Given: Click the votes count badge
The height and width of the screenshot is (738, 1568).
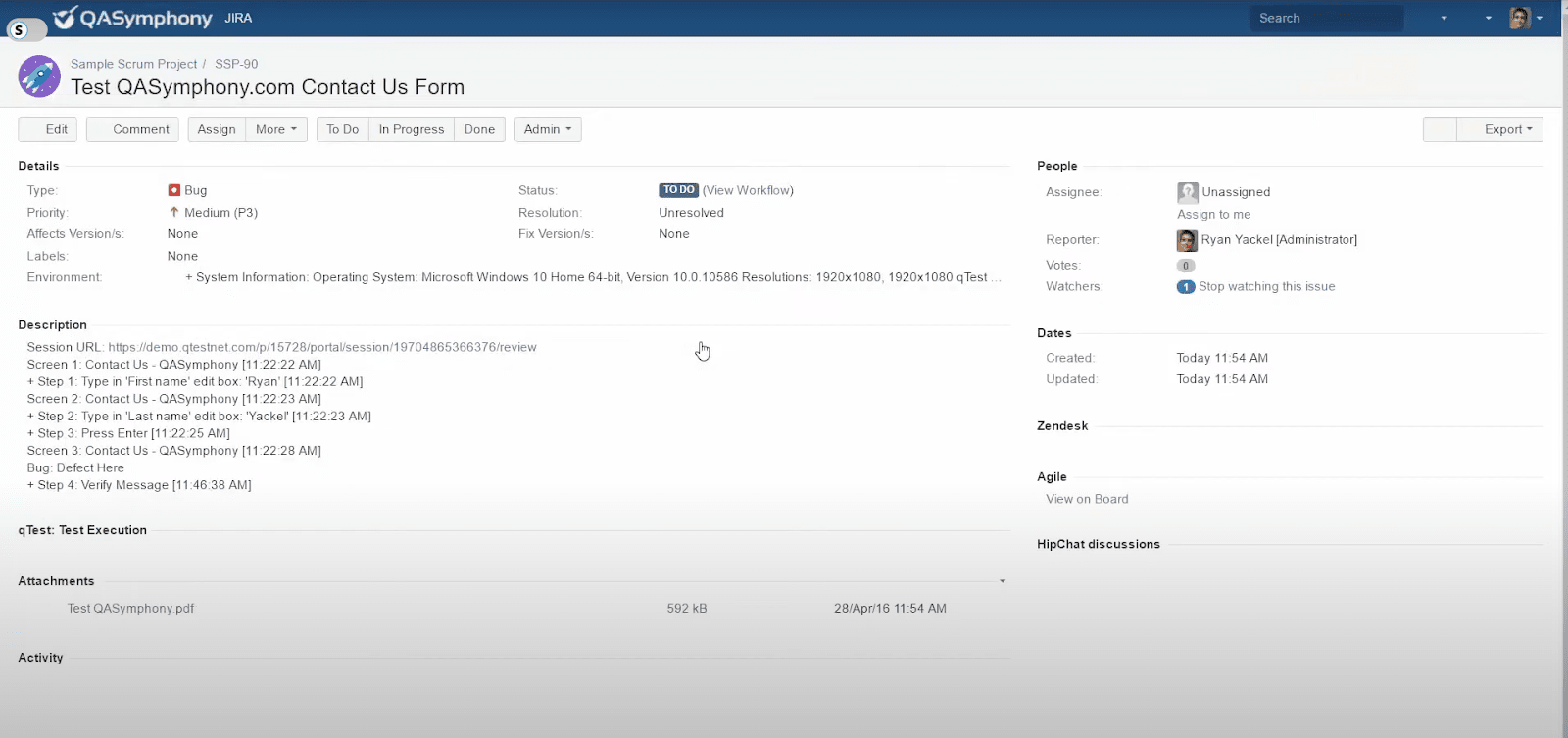Looking at the screenshot, I should pyautogui.click(x=1185, y=266).
